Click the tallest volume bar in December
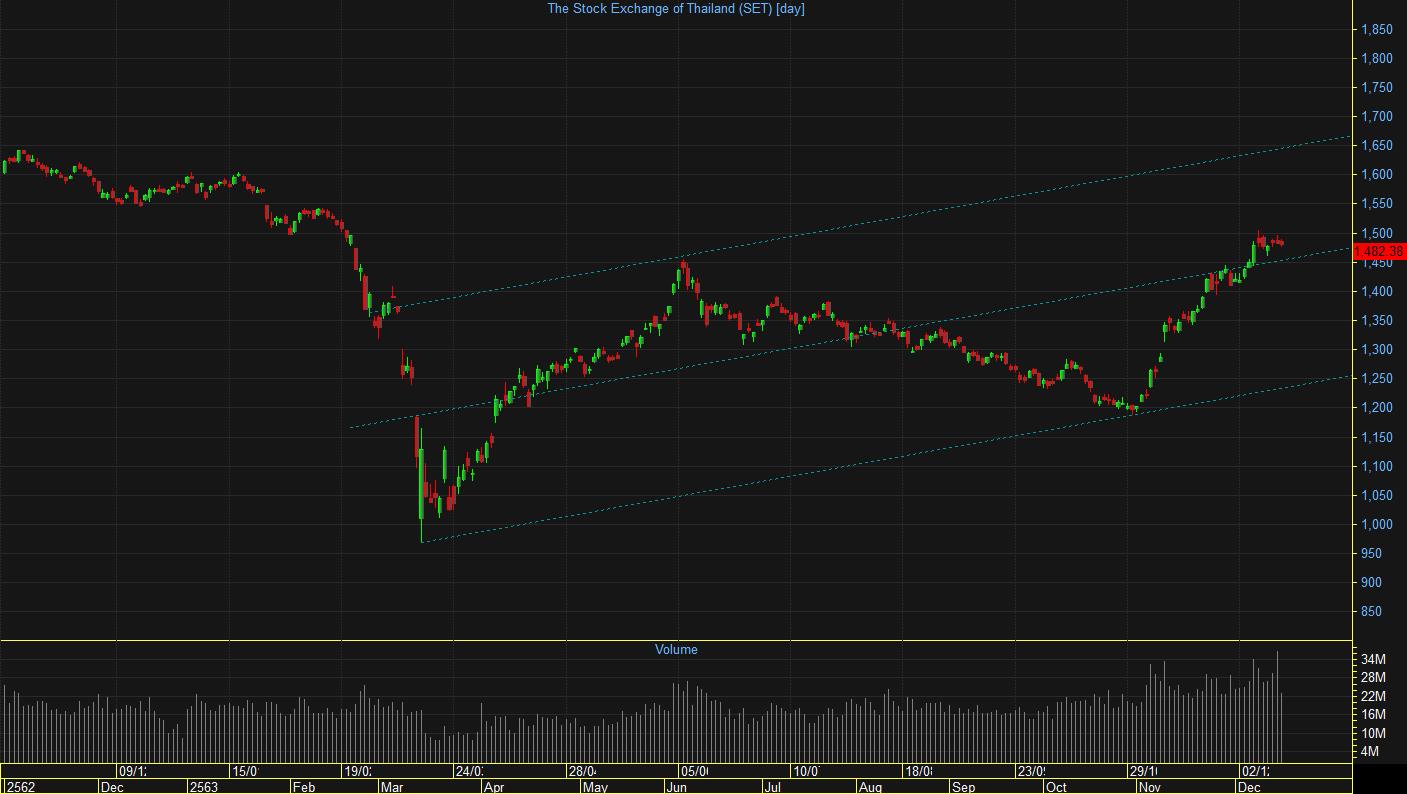 tap(1277, 706)
